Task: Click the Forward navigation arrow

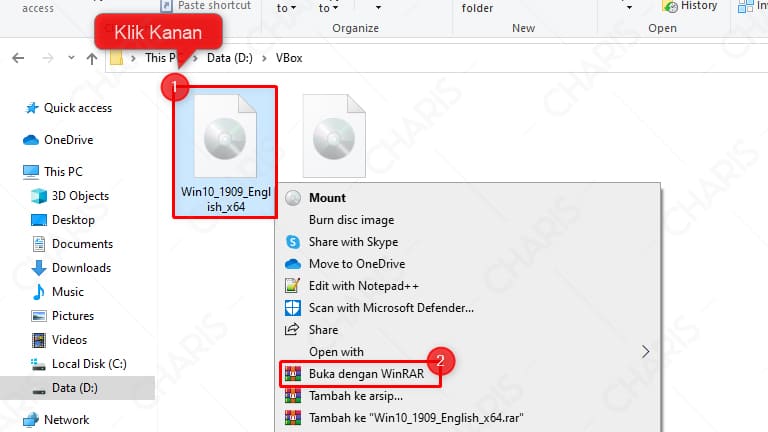Action: click(x=48, y=58)
